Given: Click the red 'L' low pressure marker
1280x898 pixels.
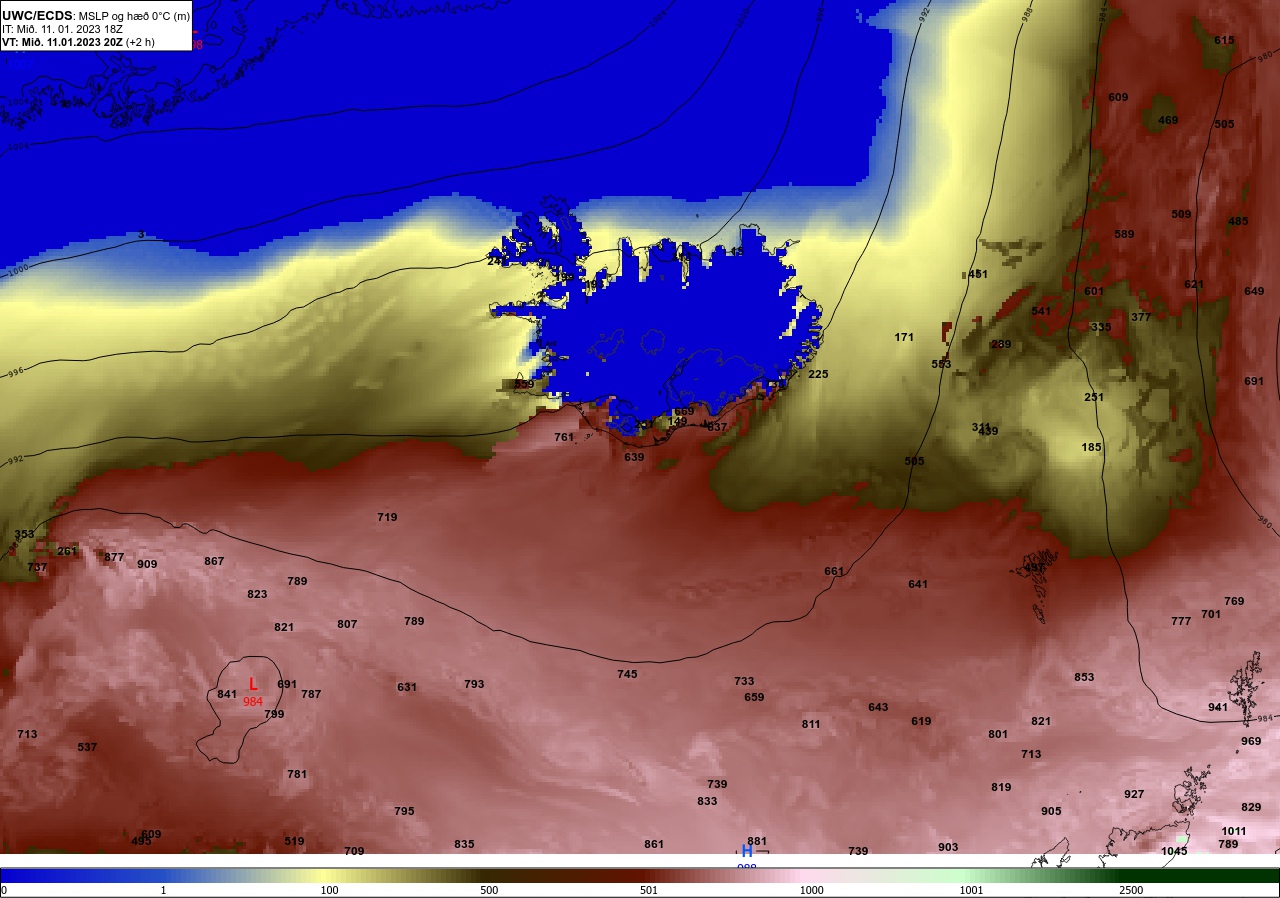Looking at the screenshot, I should (253, 685).
